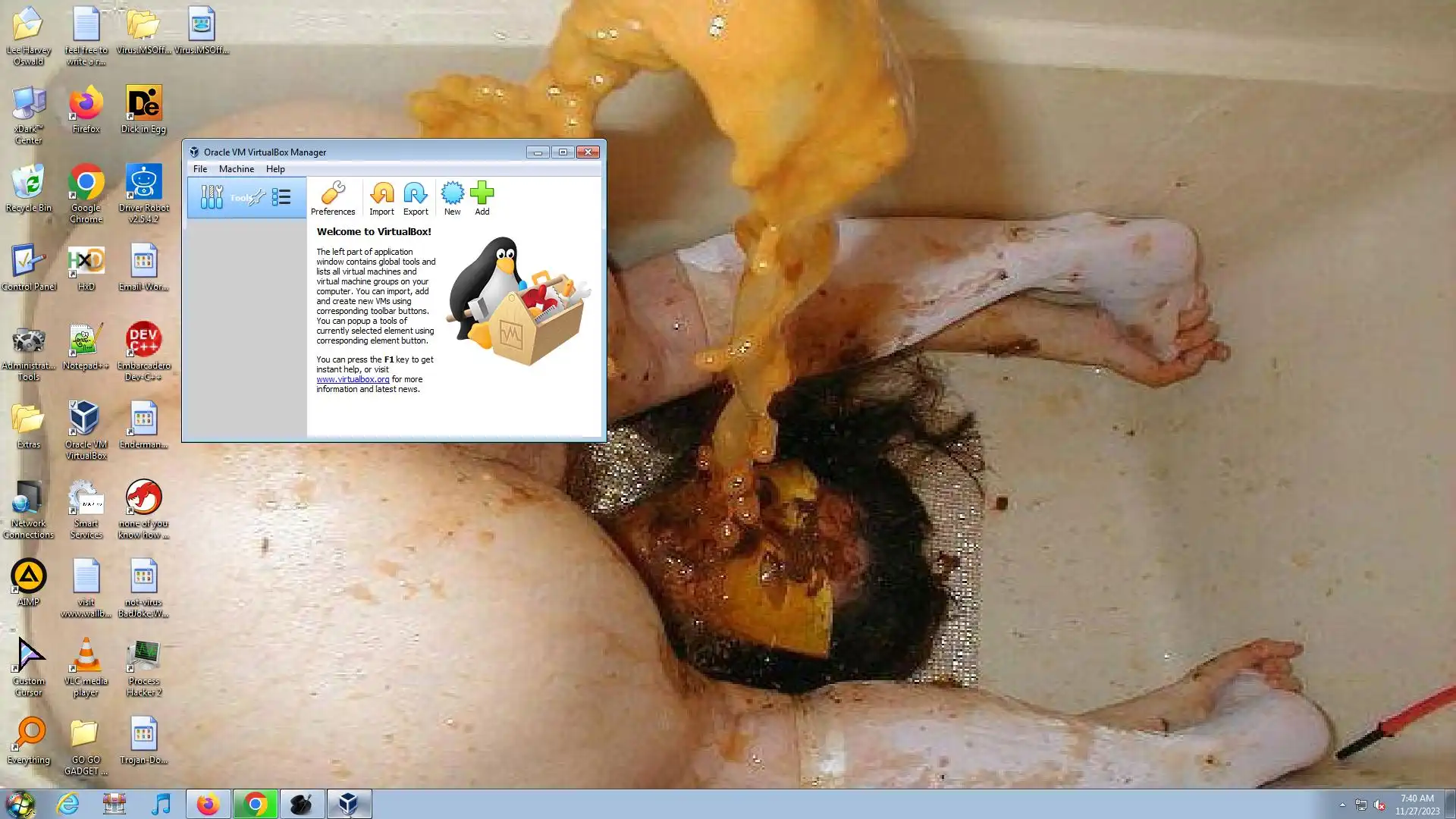Expand hidden system tray icons arrow

click(x=1342, y=805)
